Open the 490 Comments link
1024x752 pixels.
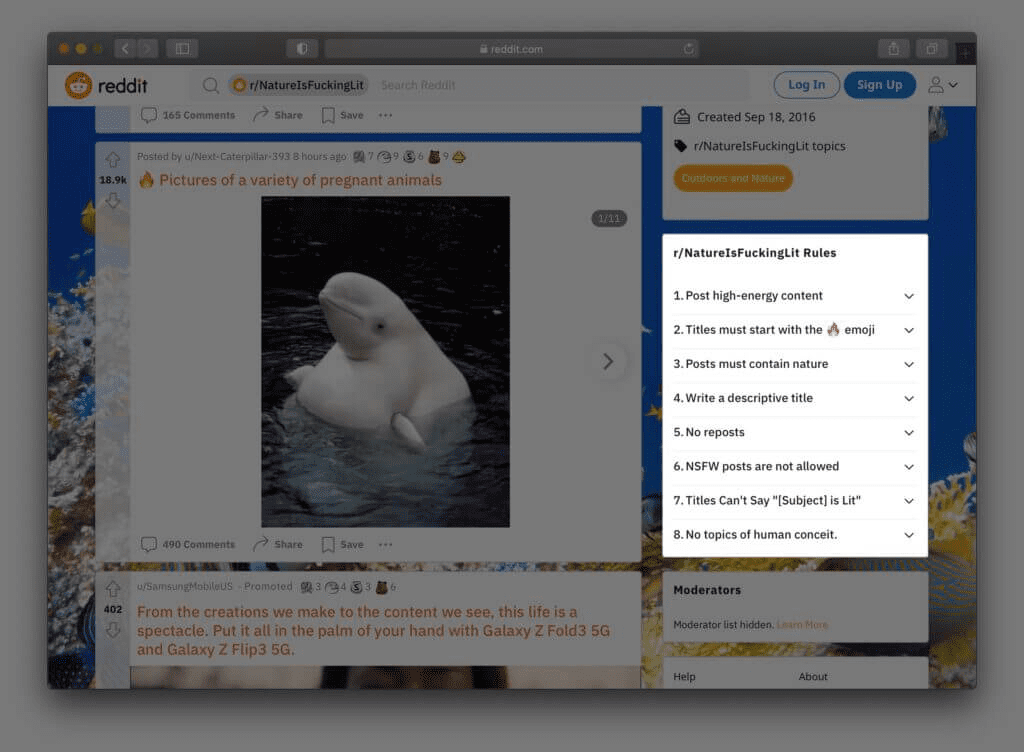coord(188,544)
